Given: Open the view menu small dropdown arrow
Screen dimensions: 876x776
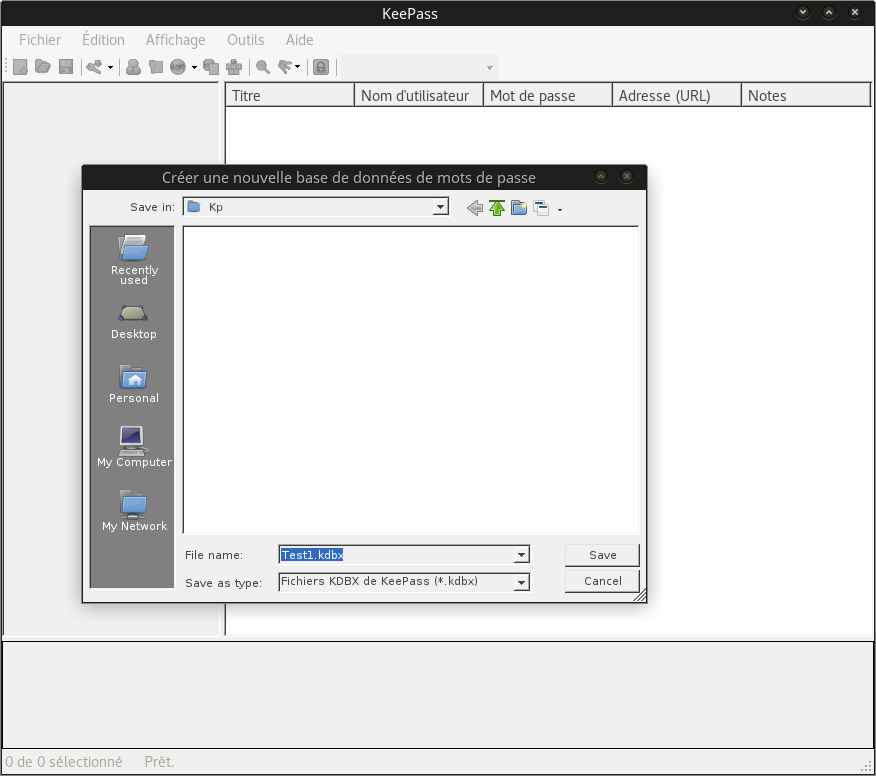Looking at the screenshot, I should coord(560,210).
